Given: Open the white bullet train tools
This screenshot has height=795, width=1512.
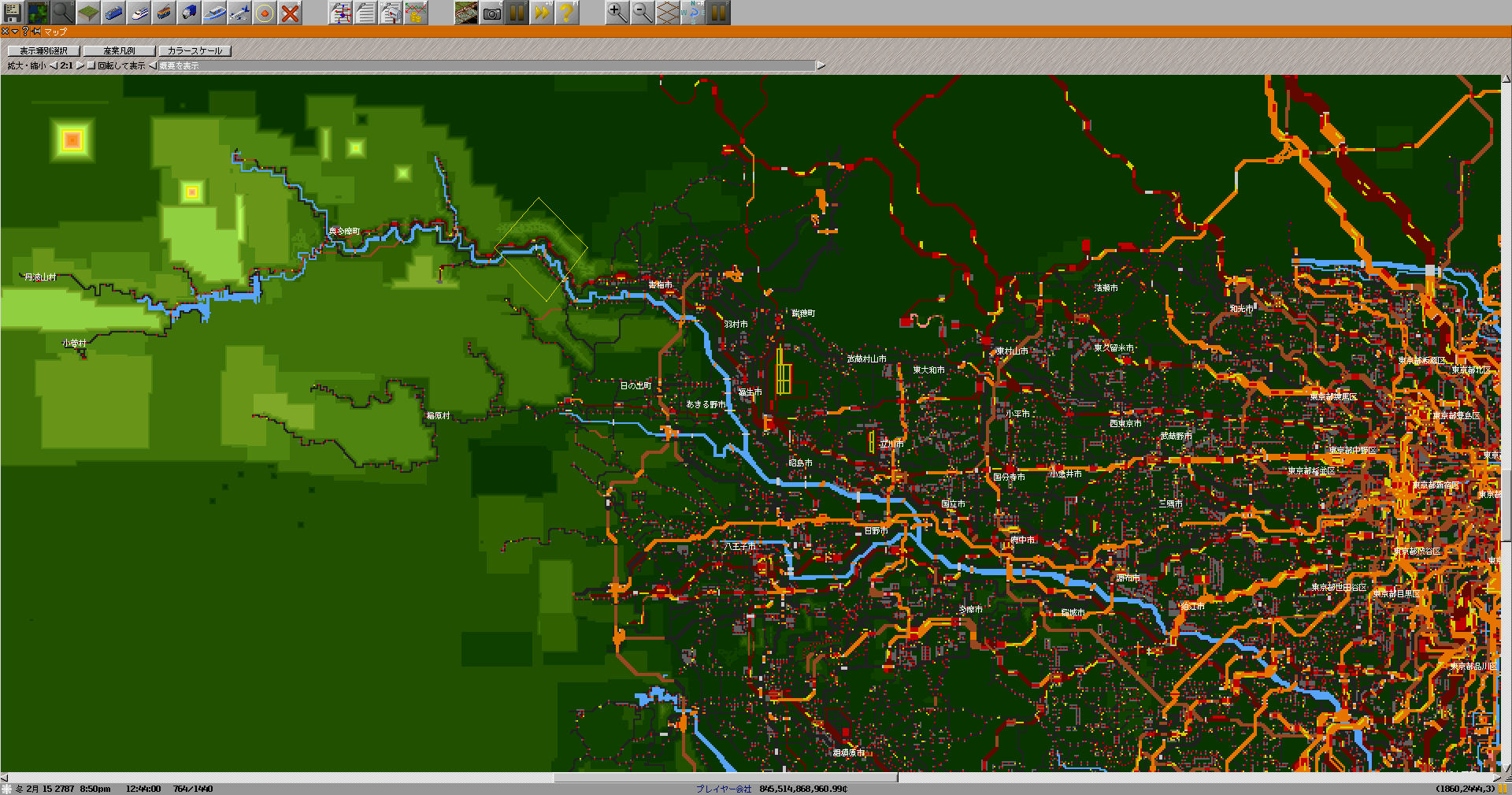Looking at the screenshot, I should pyautogui.click(x=139, y=13).
